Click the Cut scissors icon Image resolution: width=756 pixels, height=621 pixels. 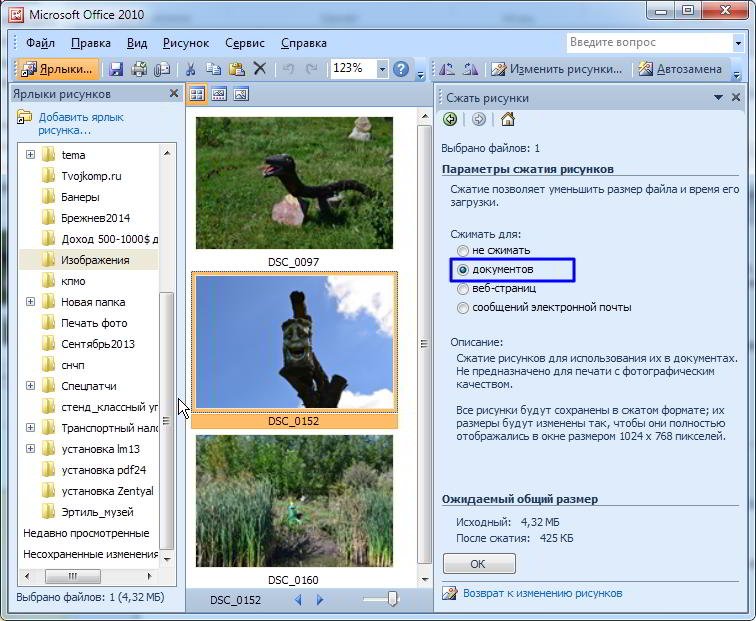point(189,69)
